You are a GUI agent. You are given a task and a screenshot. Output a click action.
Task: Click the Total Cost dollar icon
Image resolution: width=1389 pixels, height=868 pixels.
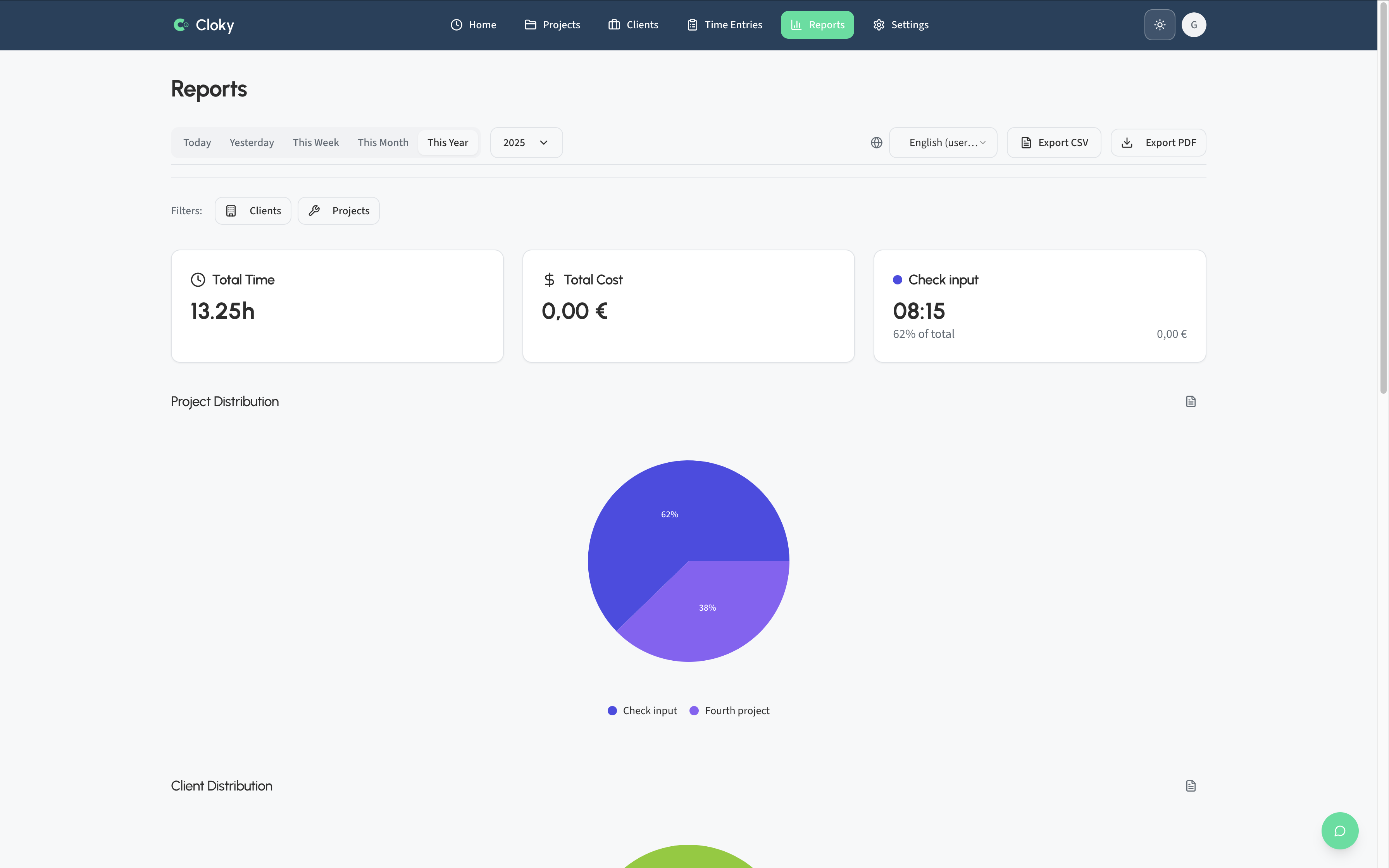point(549,279)
